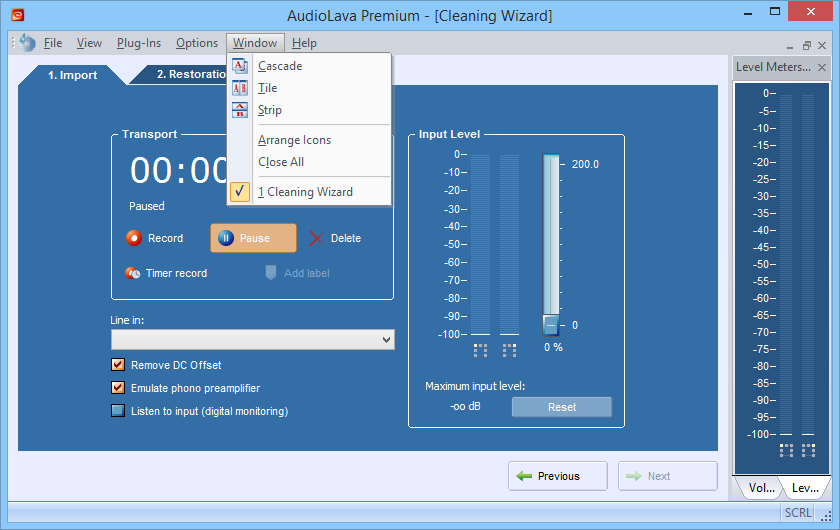Enable Listen to input digital monitoring

coord(118,410)
